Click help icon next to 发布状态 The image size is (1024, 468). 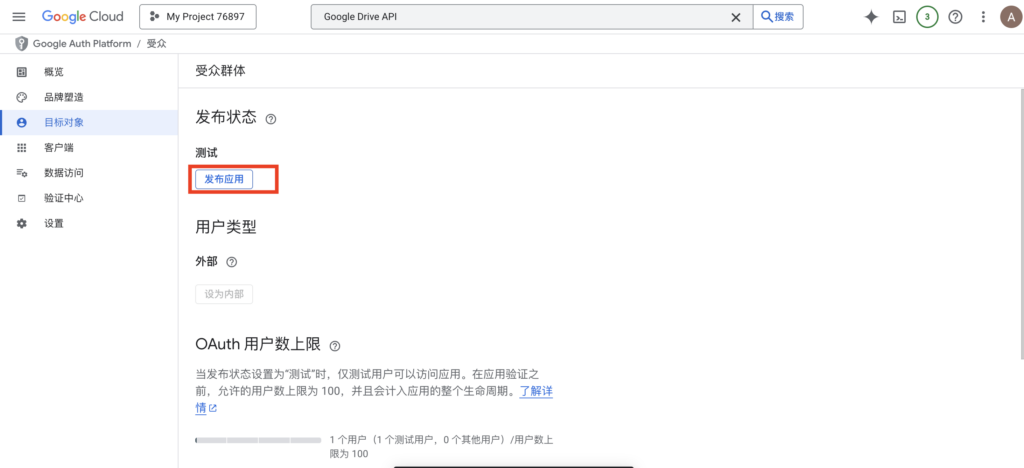pyautogui.click(x=271, y=119)
